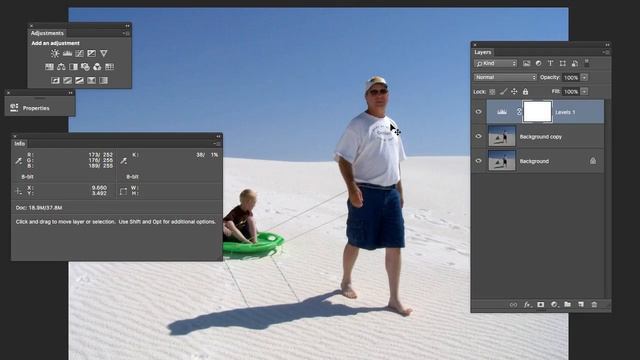The height and width of the screenshot is (360, 640).
Task: Add a Hue/Saturation adjustment
Action: 49,67
